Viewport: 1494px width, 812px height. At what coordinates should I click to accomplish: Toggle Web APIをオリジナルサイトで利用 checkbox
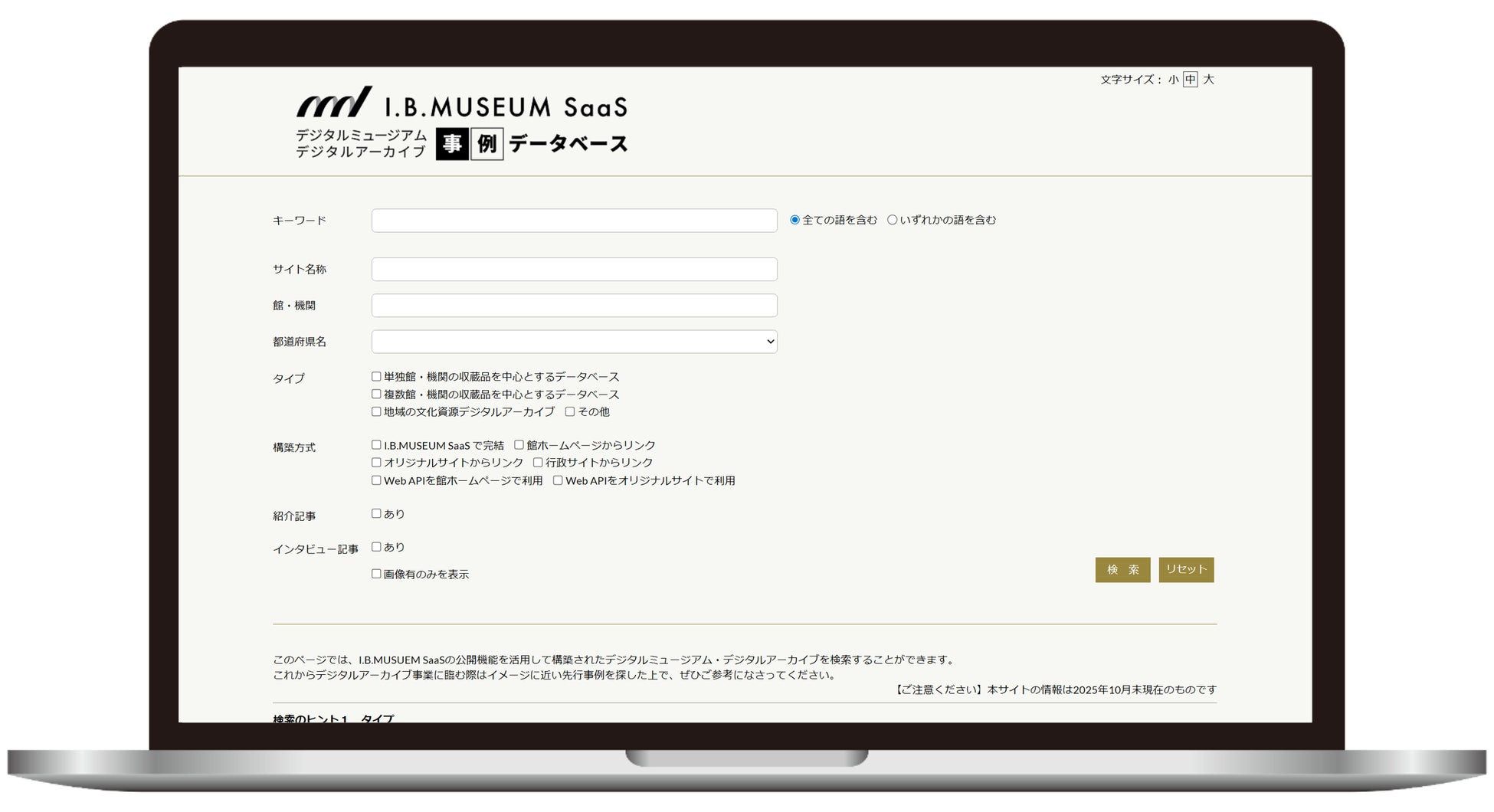558,481
